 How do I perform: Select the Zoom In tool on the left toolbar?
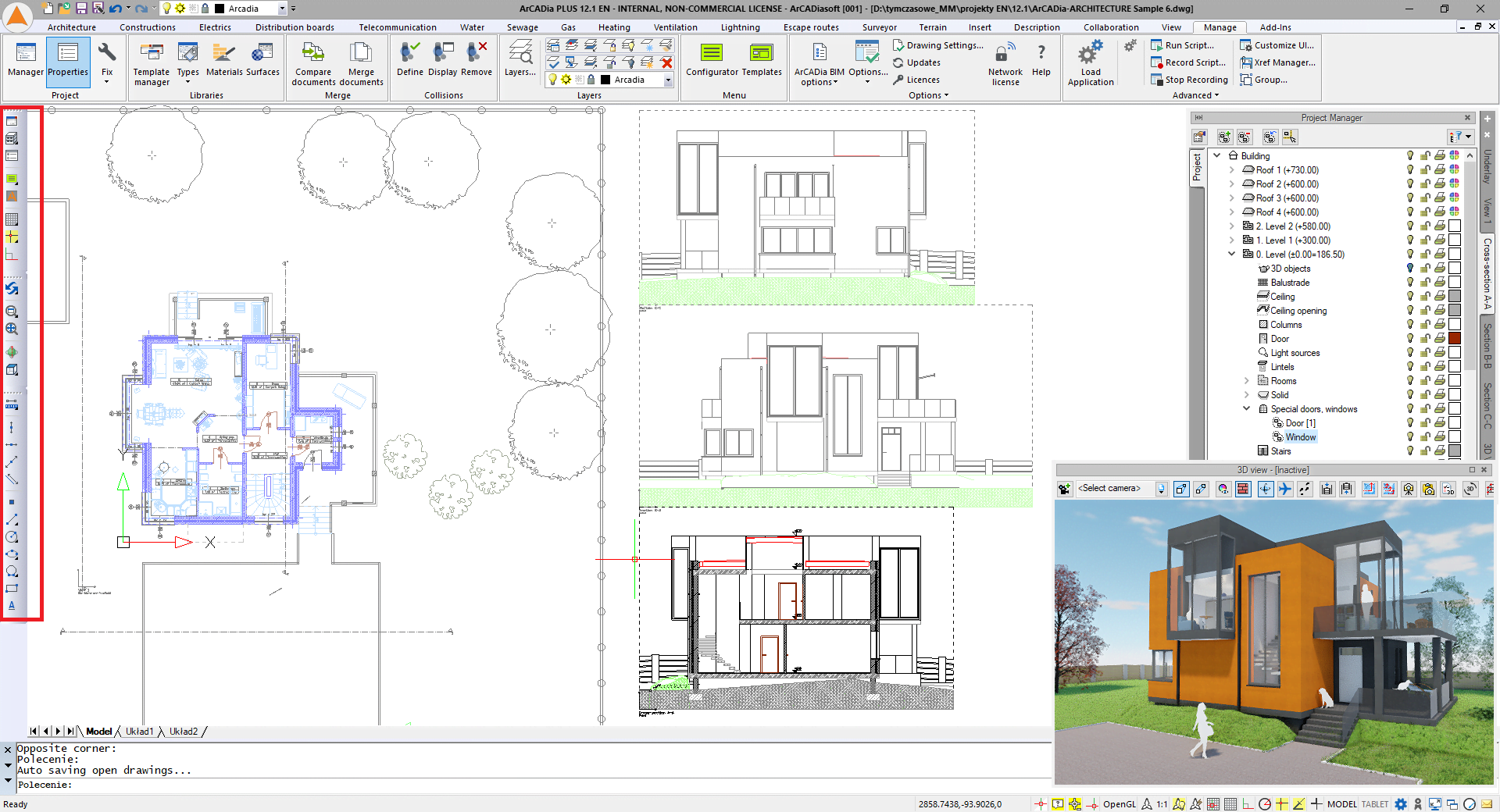click(x=12, y=312)
